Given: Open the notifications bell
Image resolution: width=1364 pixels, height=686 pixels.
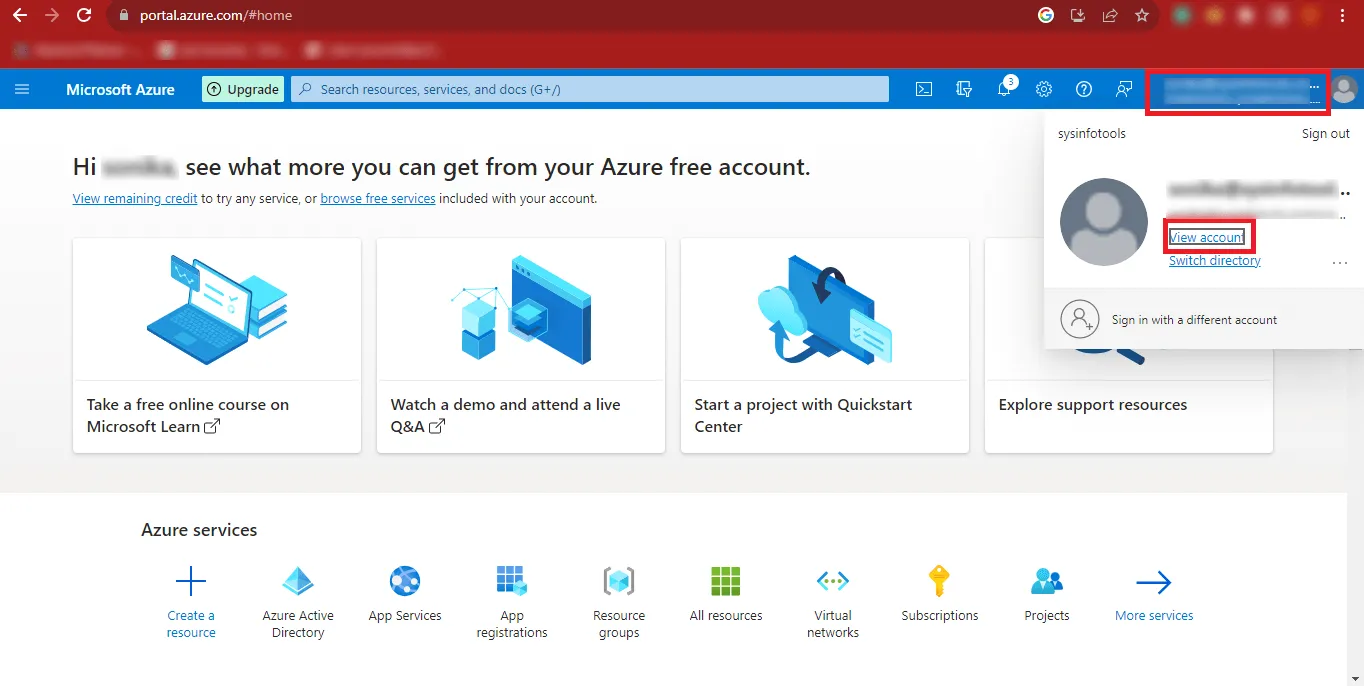Looking at the screenshot, I should pos(1004,89).
